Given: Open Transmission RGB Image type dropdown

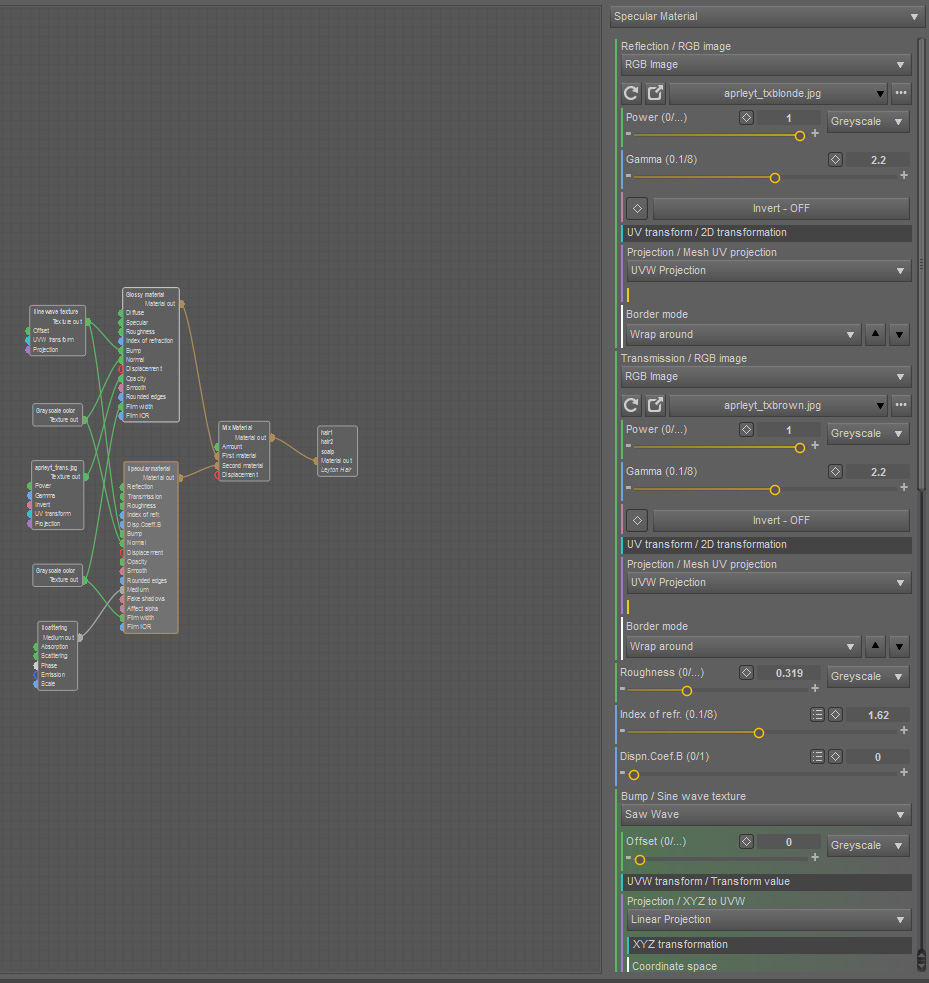Looking at the screenshot, I should click(x=765, y=377).
